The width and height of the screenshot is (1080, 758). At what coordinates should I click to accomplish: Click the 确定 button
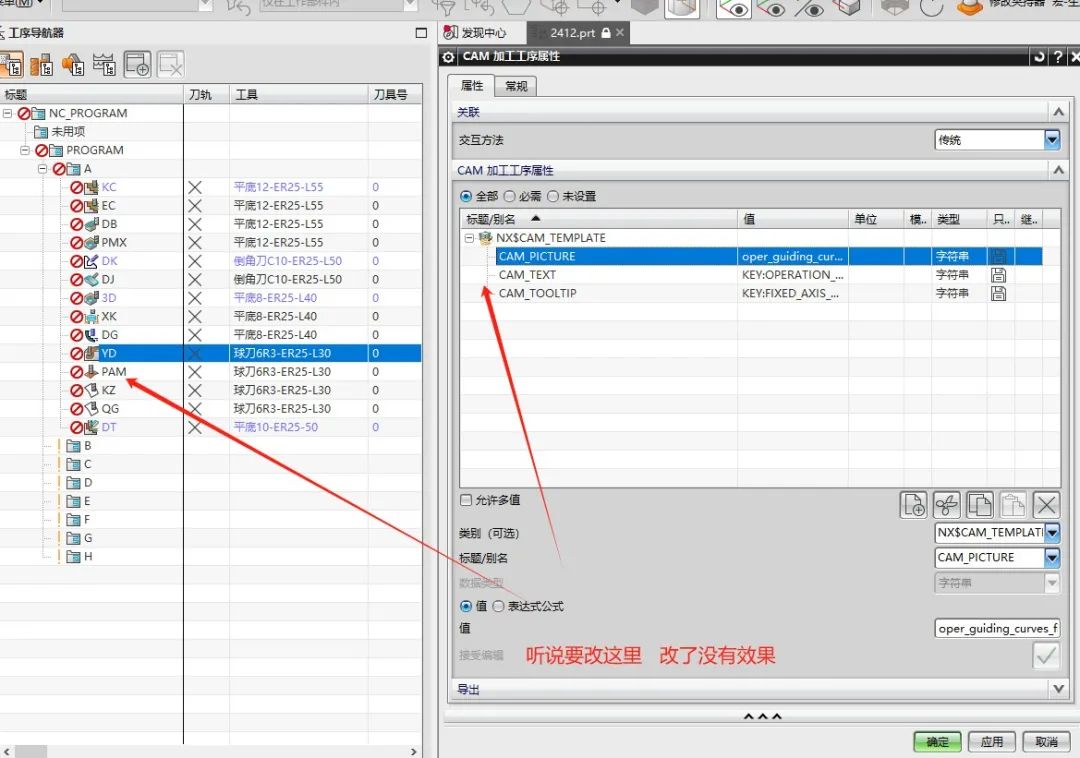click(x=937, y=741)
